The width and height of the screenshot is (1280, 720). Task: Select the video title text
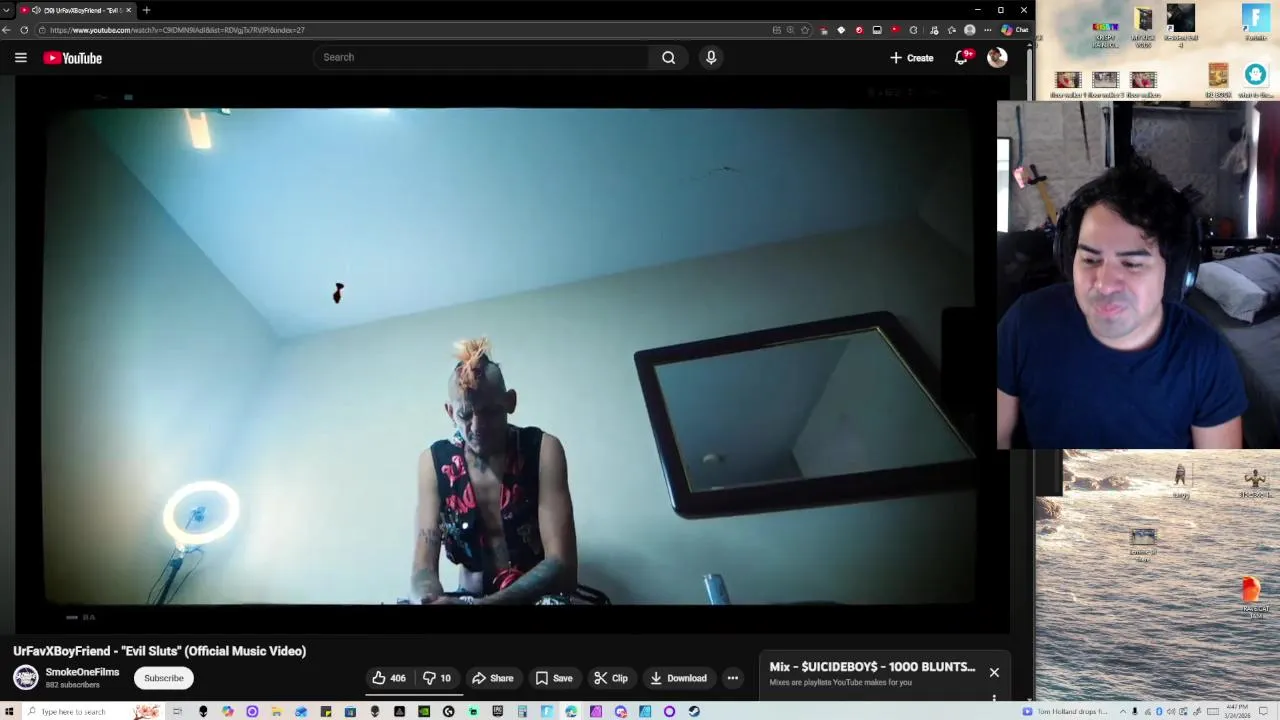tap(160, 651)
